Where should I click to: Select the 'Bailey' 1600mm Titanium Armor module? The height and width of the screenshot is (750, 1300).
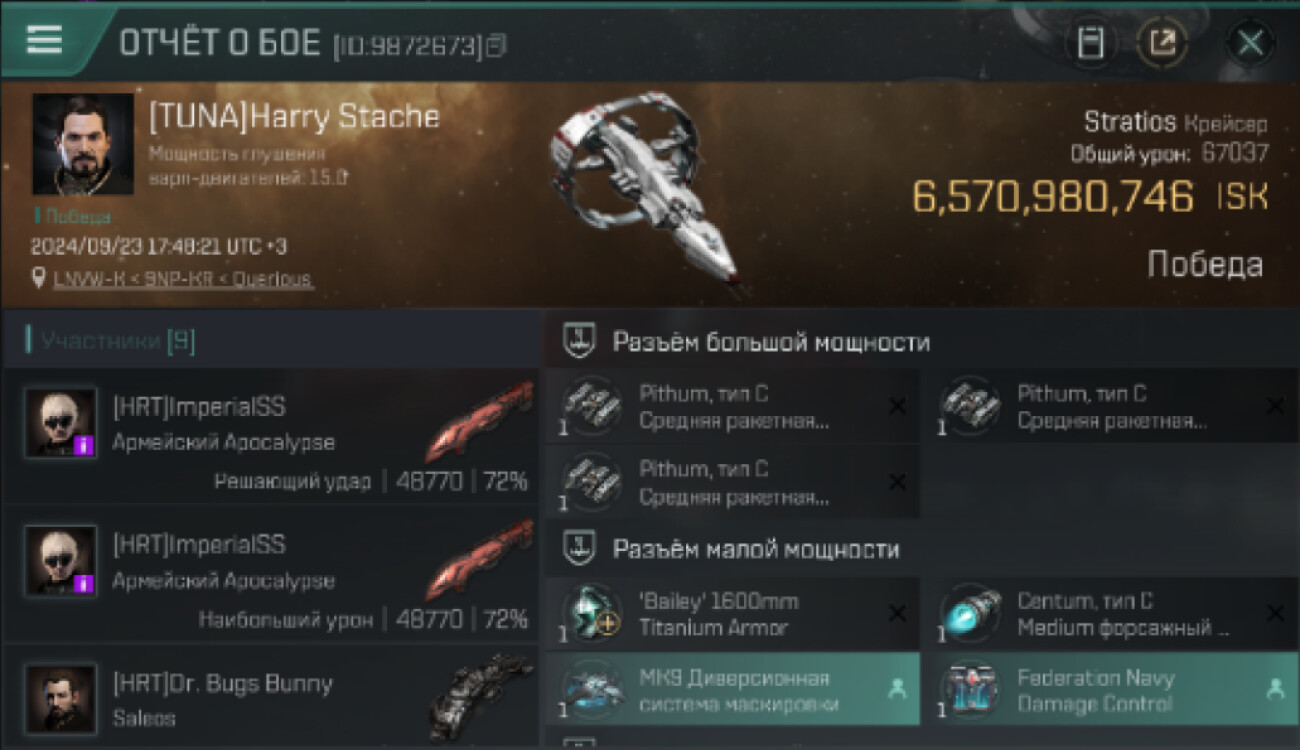pyautogui.click(x=732, y=613)
